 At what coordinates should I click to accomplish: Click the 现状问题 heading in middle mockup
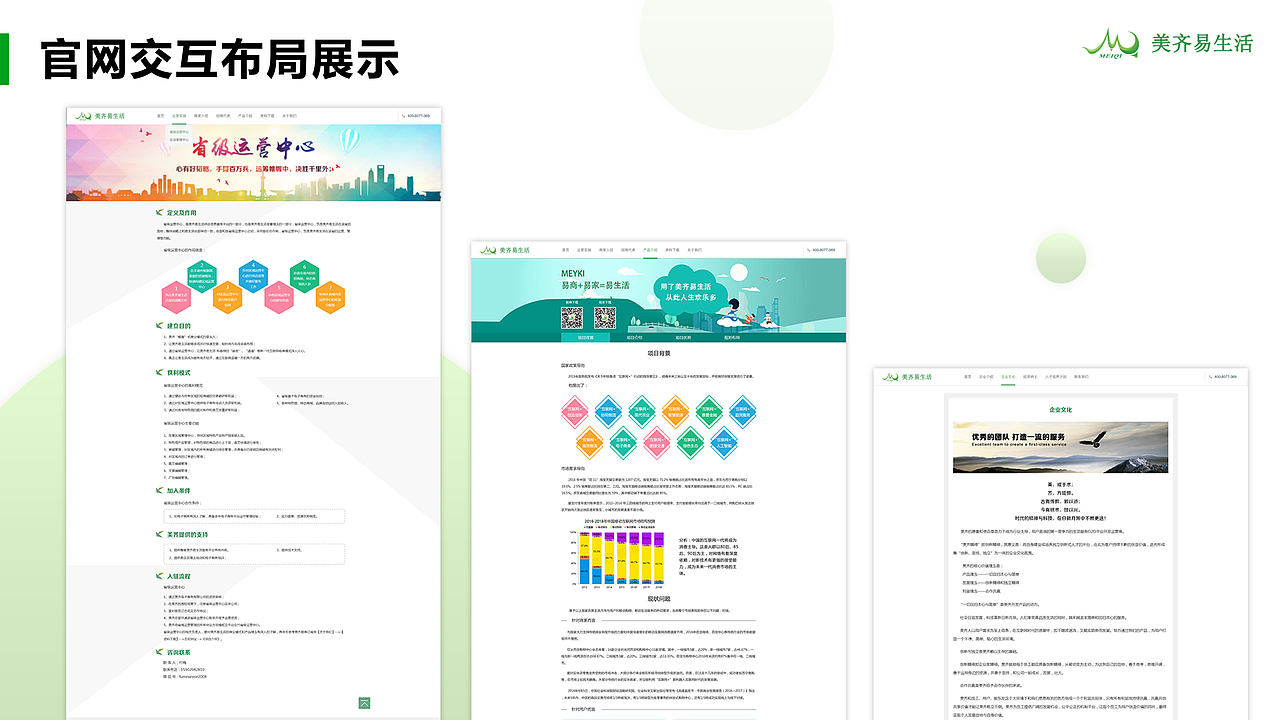pyautogui.click(x=659, y=598)
